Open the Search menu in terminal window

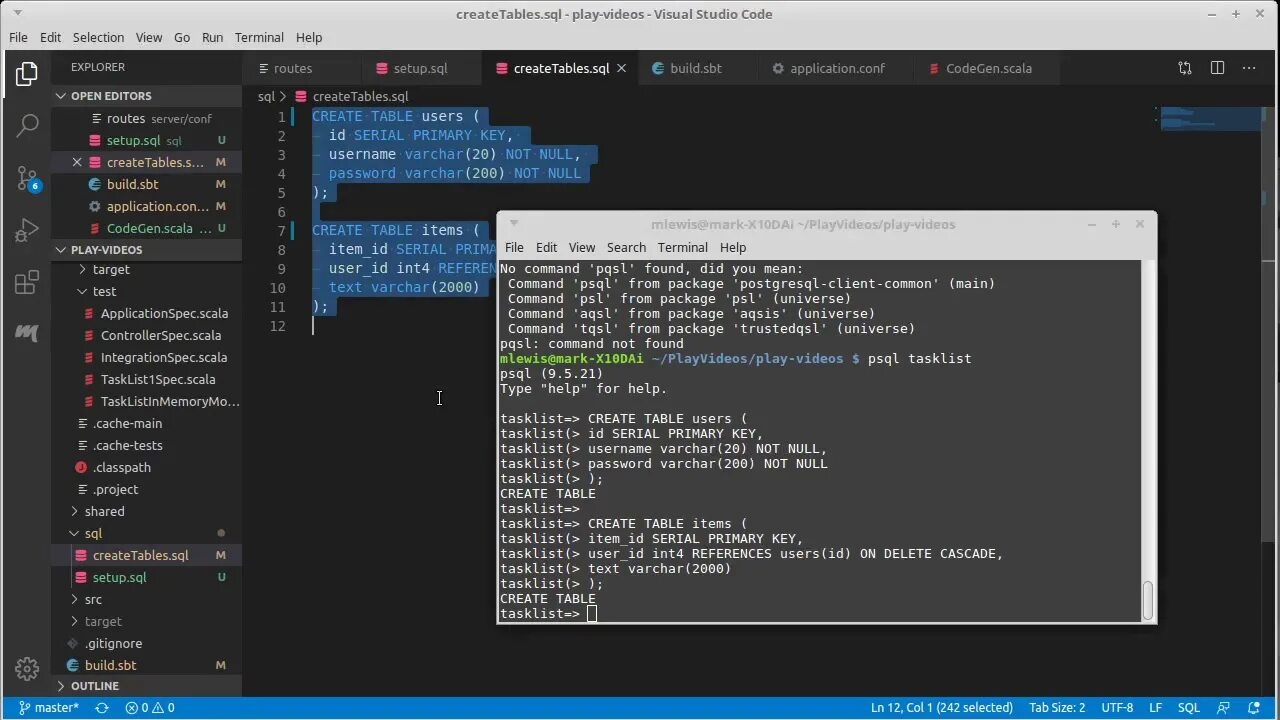pyautogui.click(x=626, y=247)
